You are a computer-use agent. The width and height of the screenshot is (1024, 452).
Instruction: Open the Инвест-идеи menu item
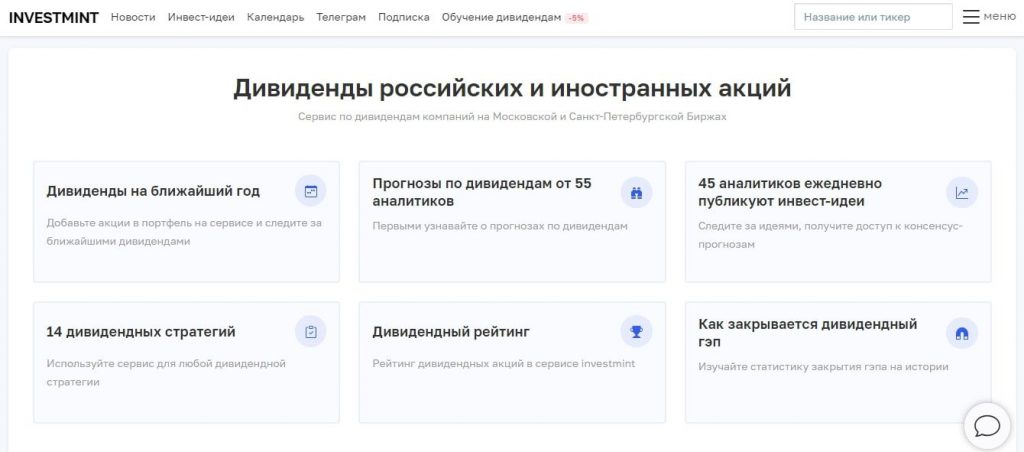[x=201, y=18]
